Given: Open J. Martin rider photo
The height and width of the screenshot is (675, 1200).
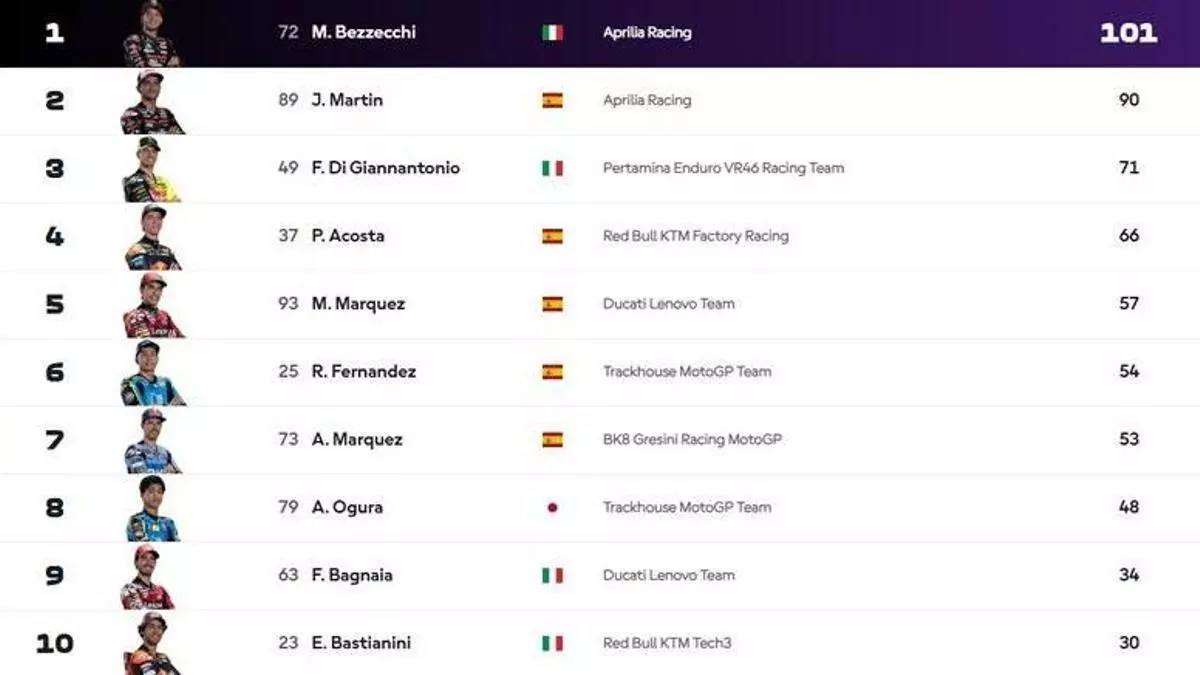Looking at the screenshot, I should (x=152, y=102).
